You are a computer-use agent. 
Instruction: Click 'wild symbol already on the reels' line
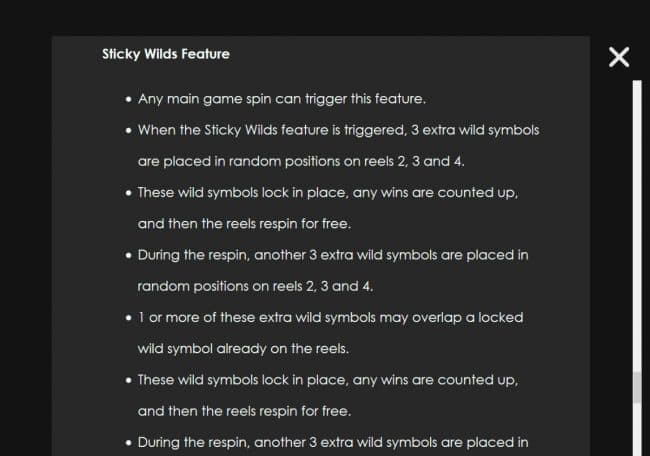point(242,349)
